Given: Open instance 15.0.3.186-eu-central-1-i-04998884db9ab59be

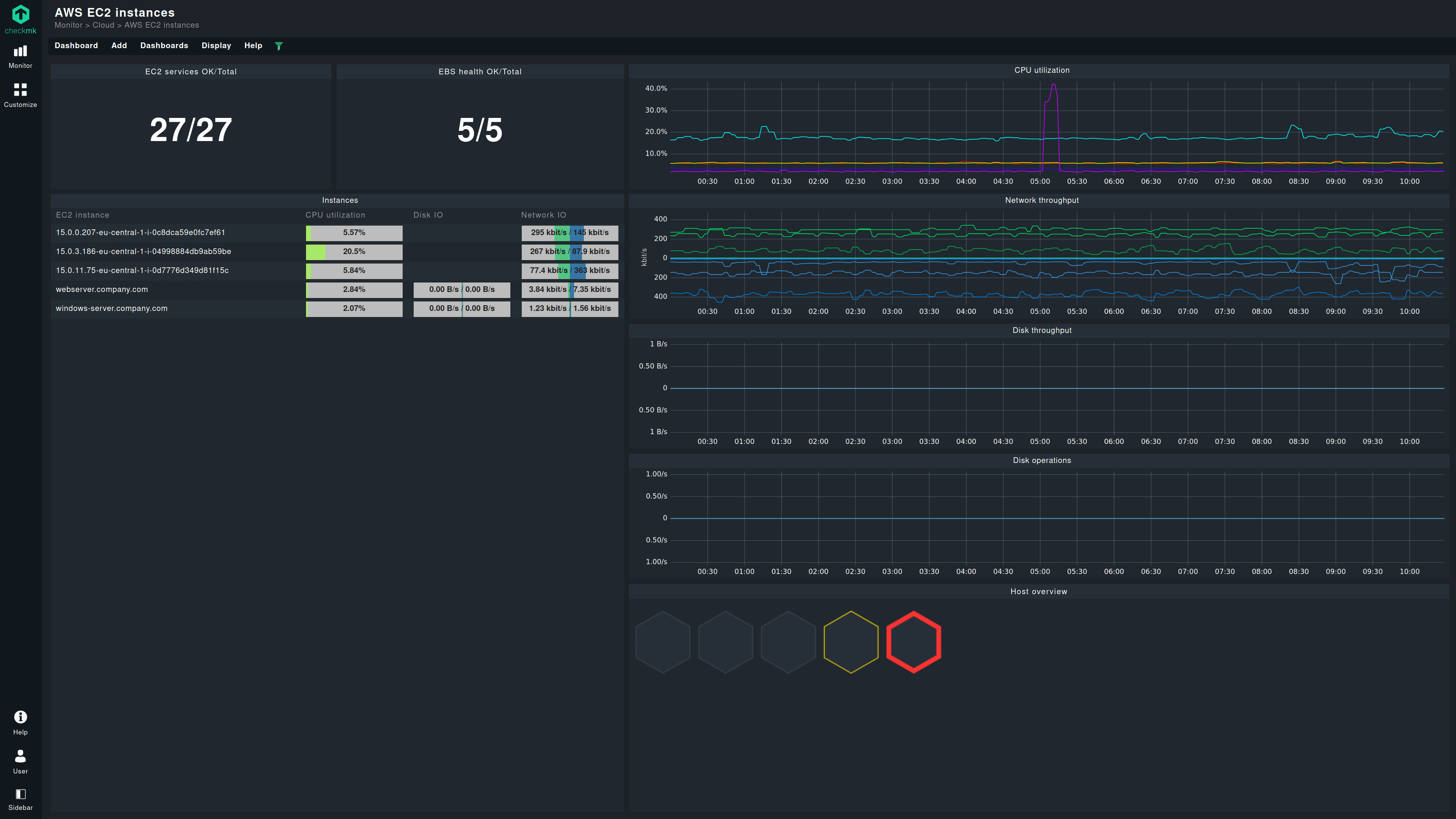Looking at the screenshot, I should click(x=144, y=251).
